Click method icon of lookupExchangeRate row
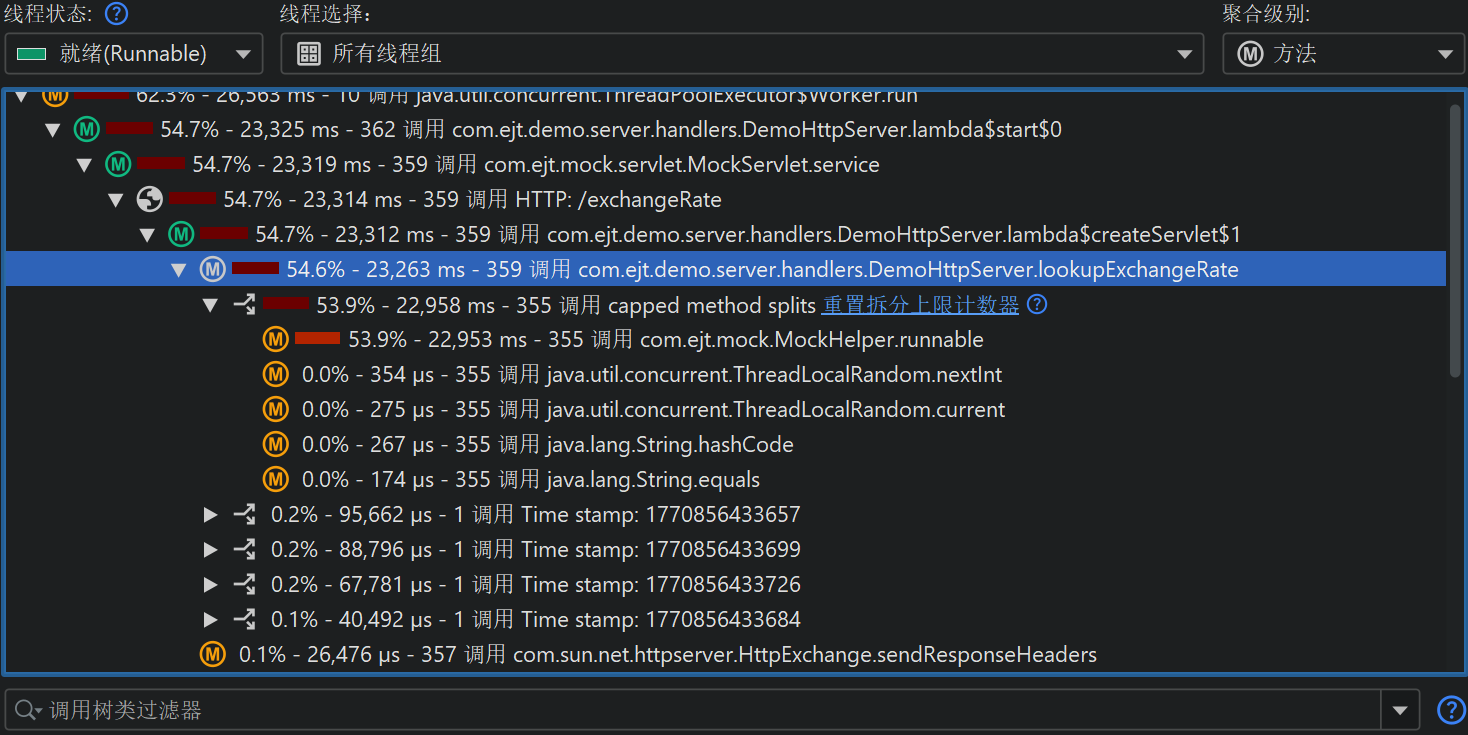The height and width of the screenshot is (735, 1468). click(213, 269)
